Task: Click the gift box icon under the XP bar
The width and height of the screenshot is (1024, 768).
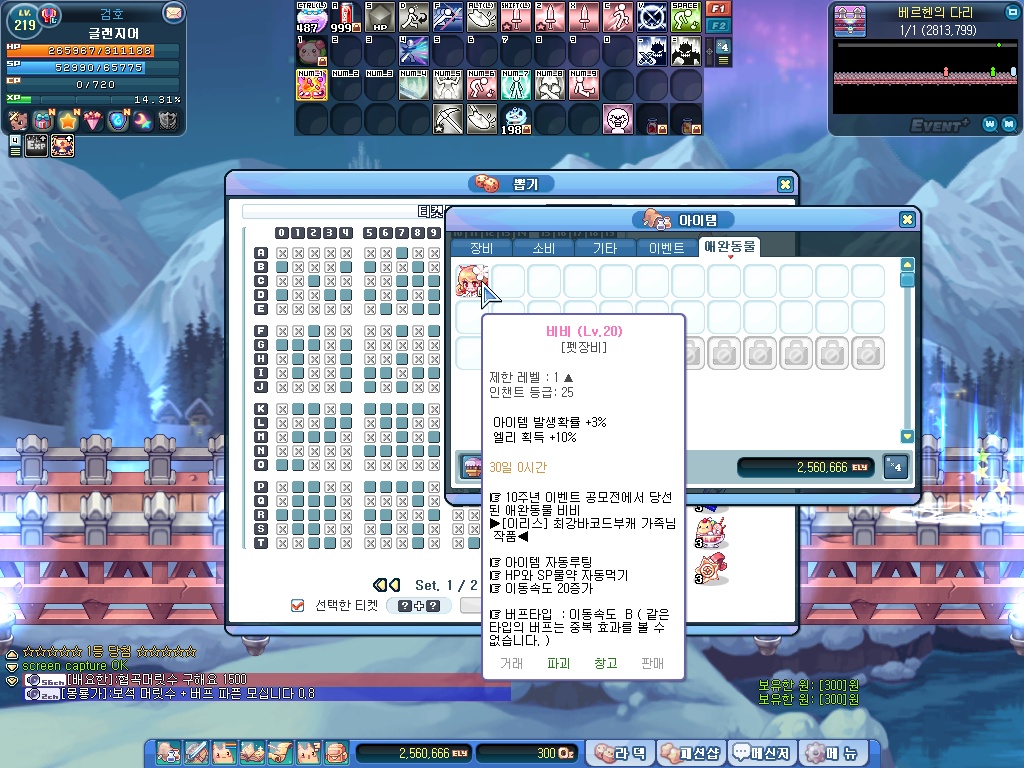Action: coord(43,121)
